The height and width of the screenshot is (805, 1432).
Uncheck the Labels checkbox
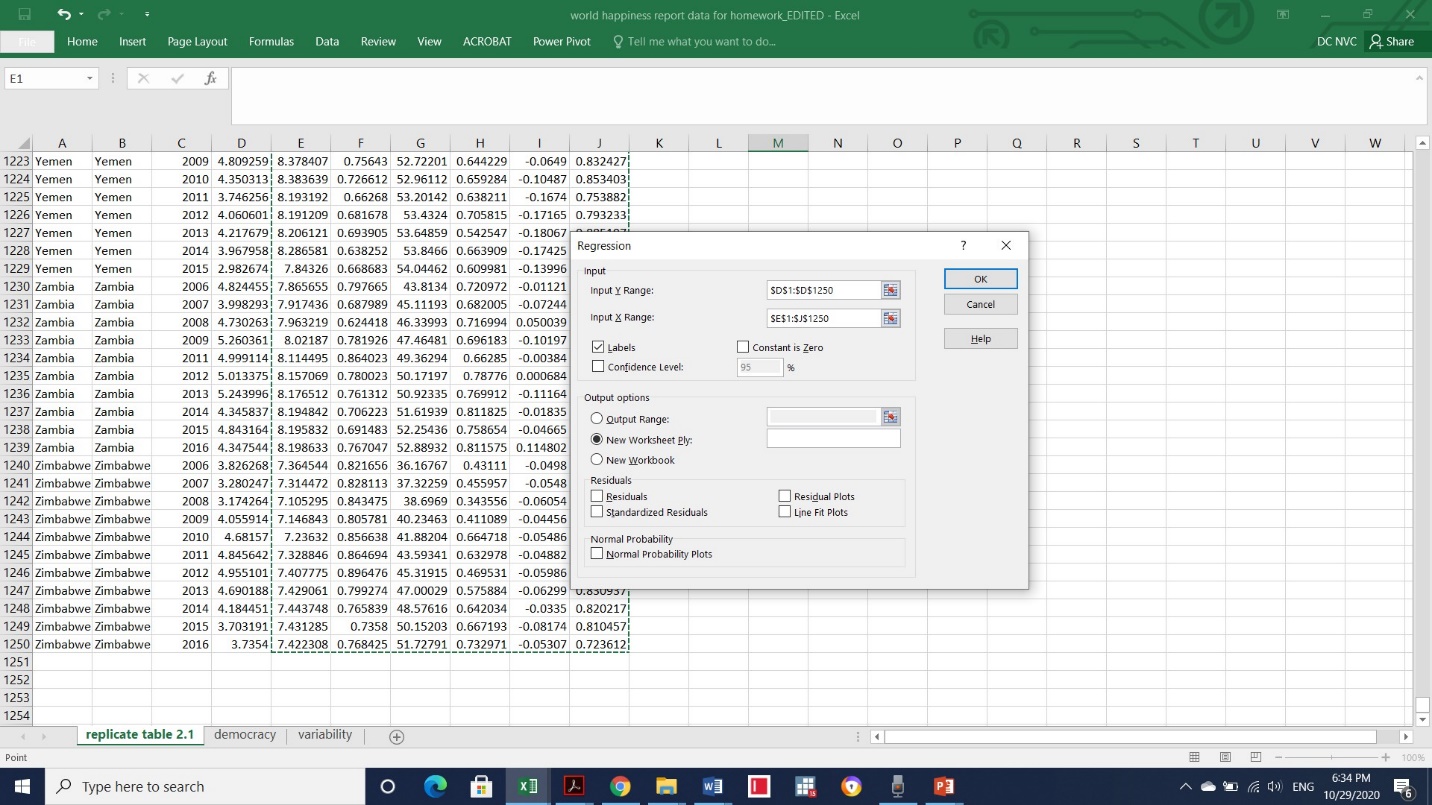click(x=598, y=347)
